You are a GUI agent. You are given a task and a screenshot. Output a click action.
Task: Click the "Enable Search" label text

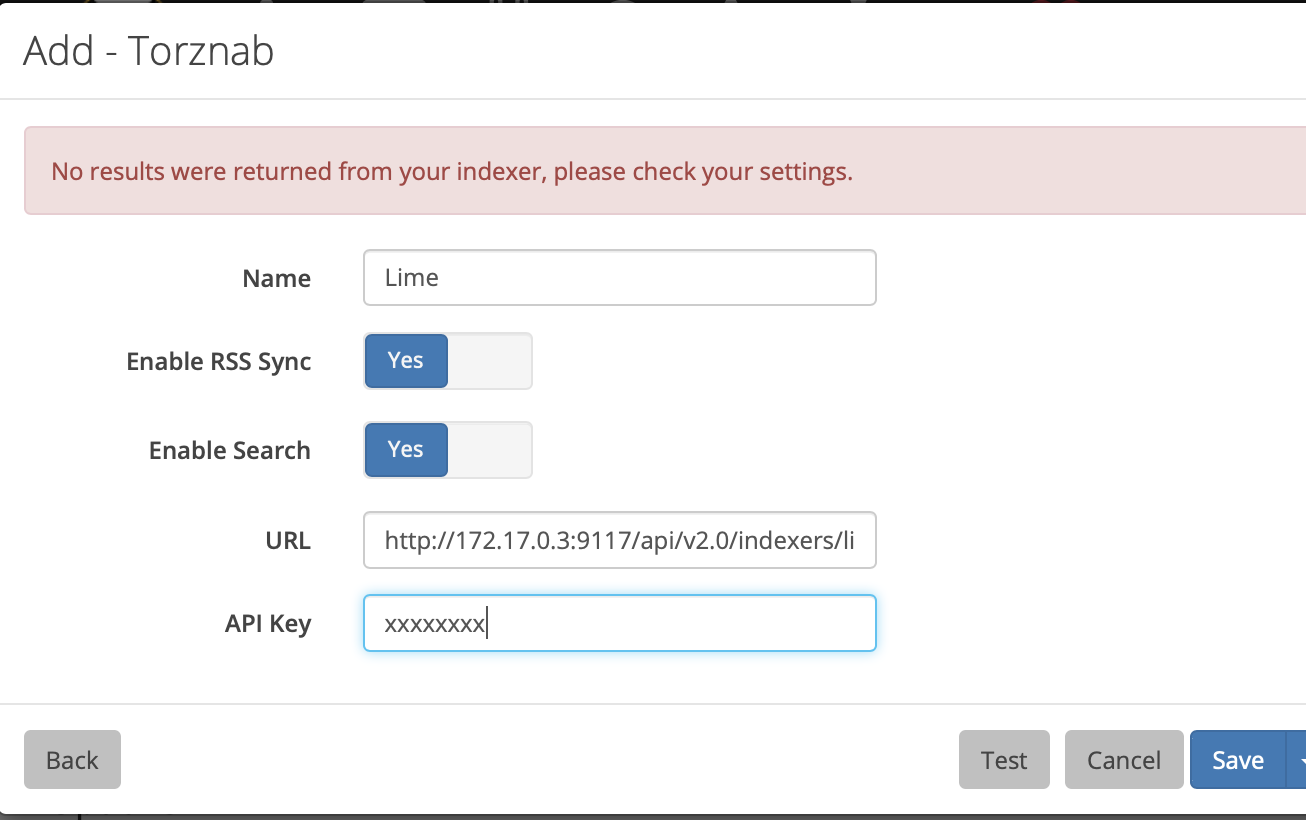click(230, 451)
